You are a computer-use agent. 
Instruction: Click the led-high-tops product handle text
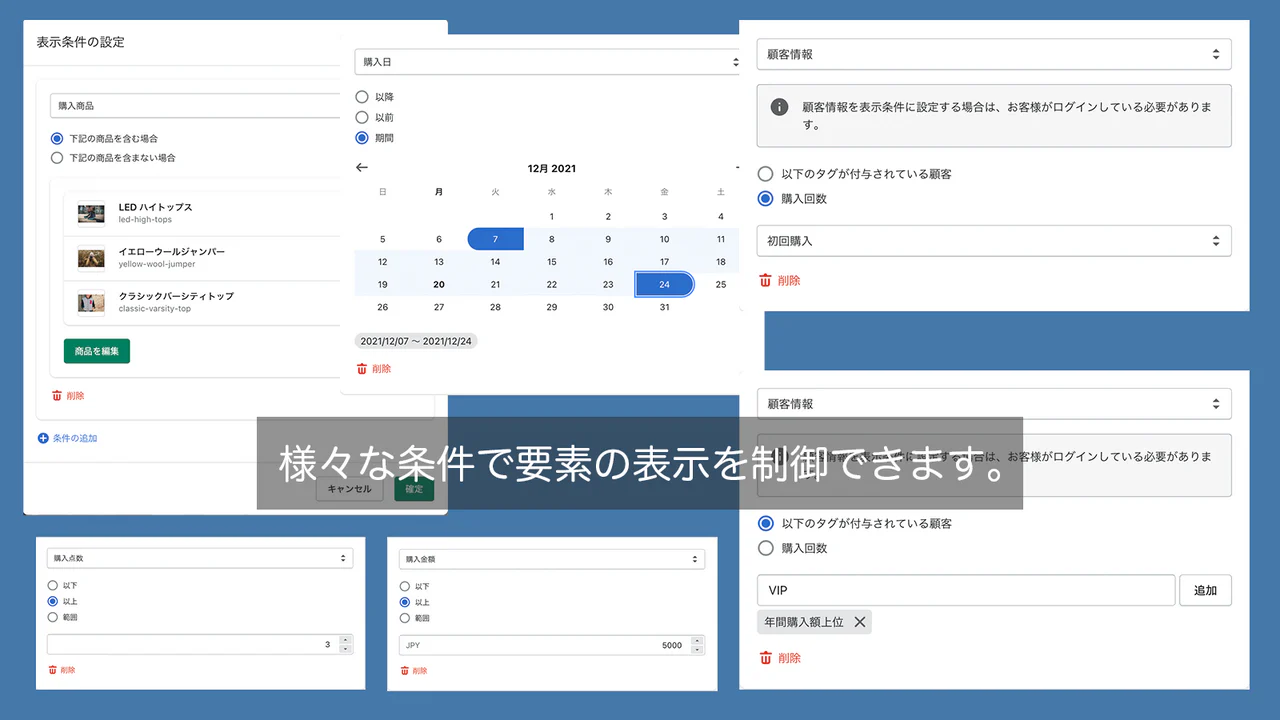145,220
